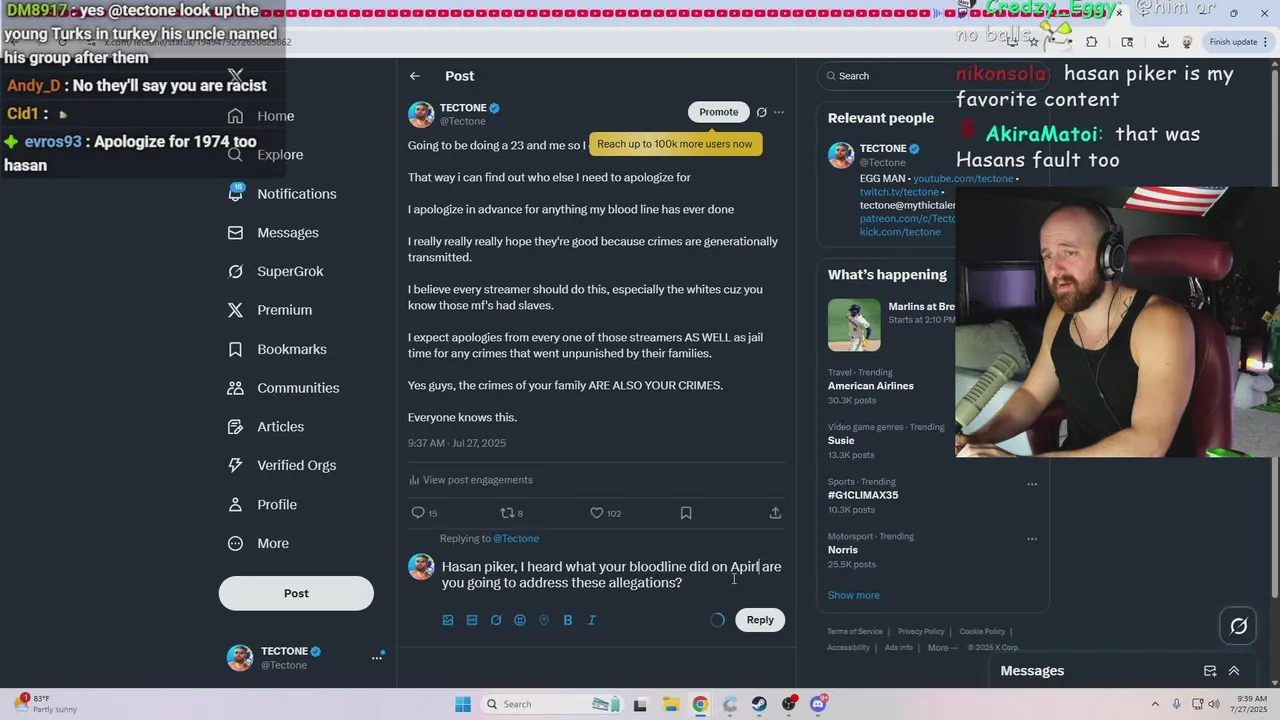
Task: Expand the Messages drawer chevrons
Action: click(x=1234, y=671)
